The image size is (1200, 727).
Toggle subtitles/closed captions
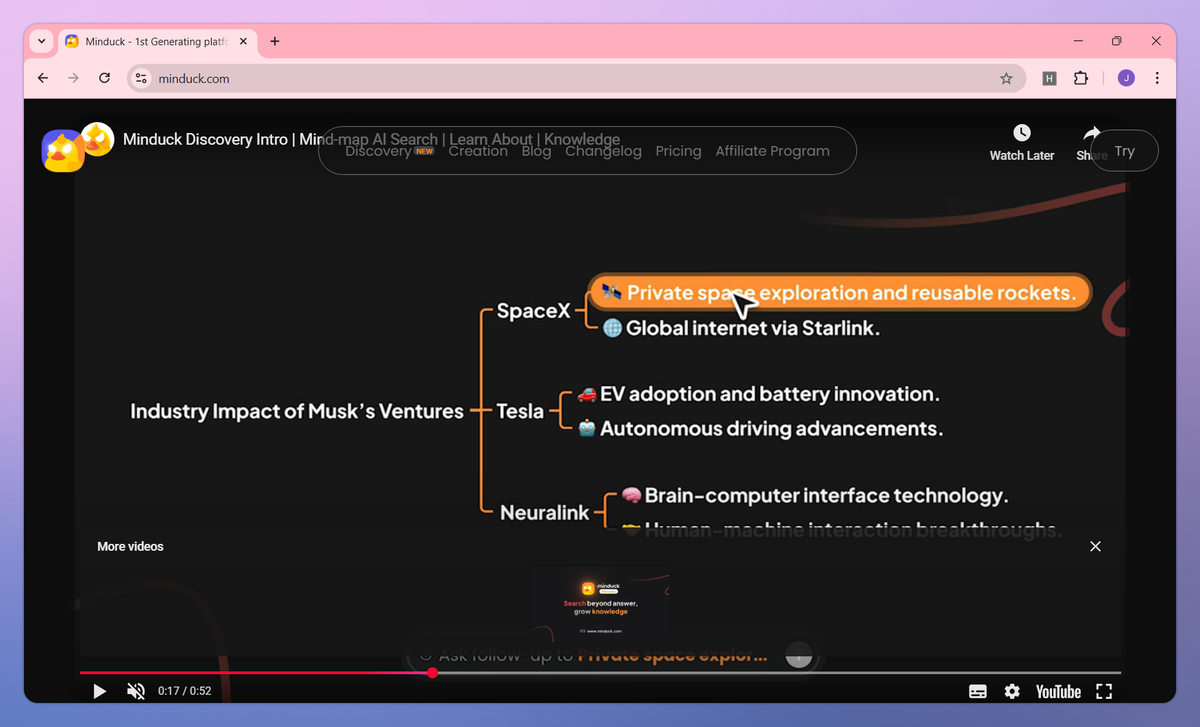pos(978,691)
